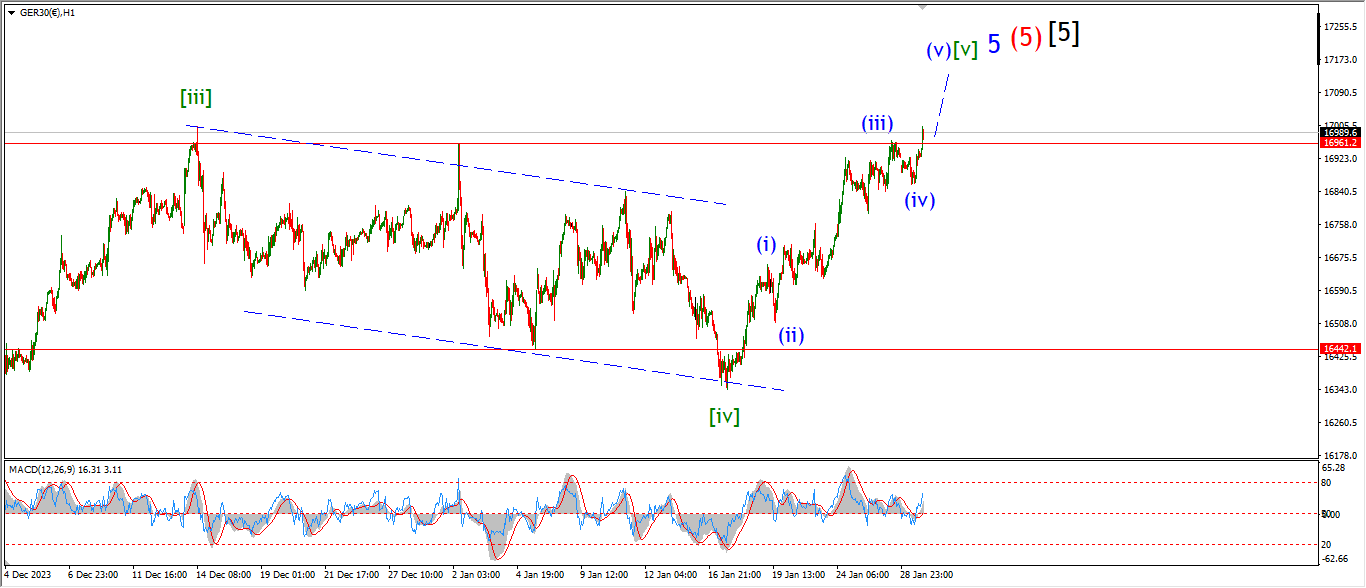The image size is (1366, 588).
Task: Select the green [iv] wave label
Action: [725, 416]
